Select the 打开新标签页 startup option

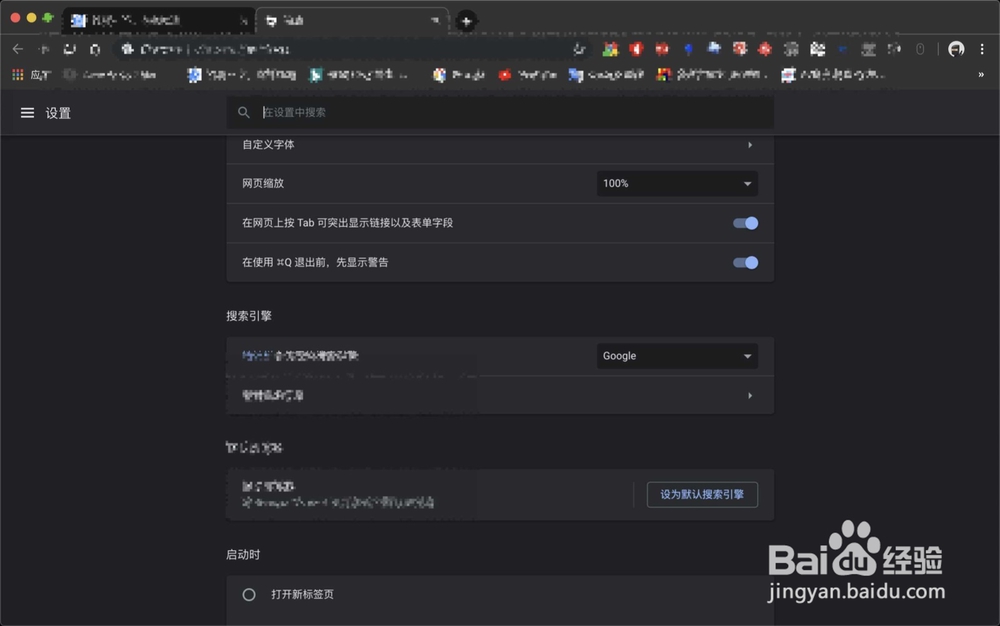[248, 593]
